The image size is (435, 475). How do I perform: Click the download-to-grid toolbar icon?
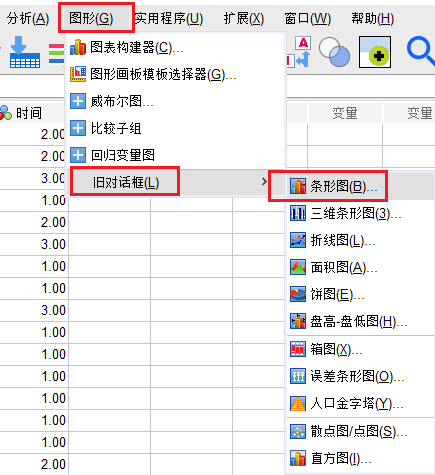click(25, 52)
